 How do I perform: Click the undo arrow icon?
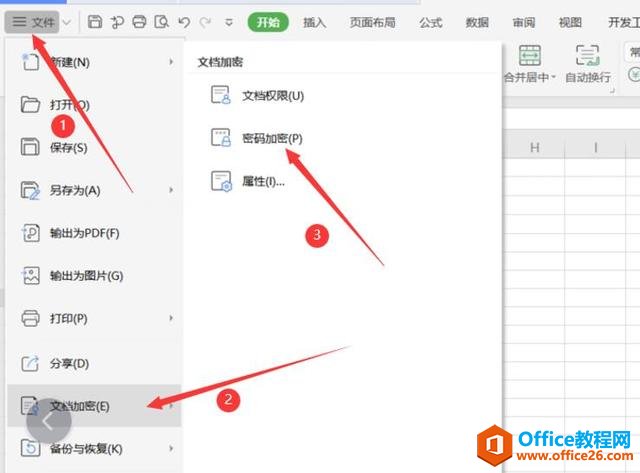coord(184,22)
